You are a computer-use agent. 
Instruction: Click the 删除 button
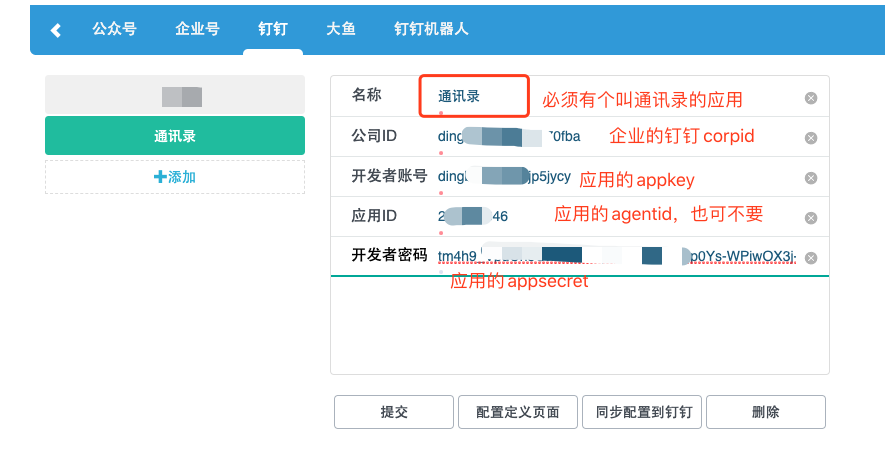tap(766, 412)
